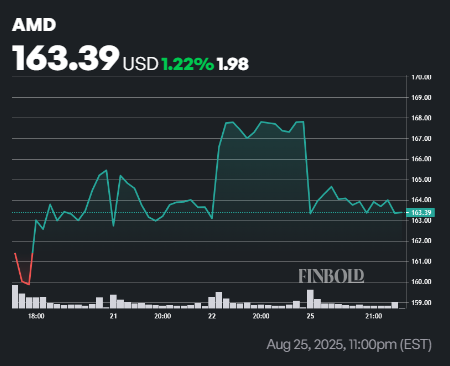Click the 168.00 price axis label

[x=421, y=118]
